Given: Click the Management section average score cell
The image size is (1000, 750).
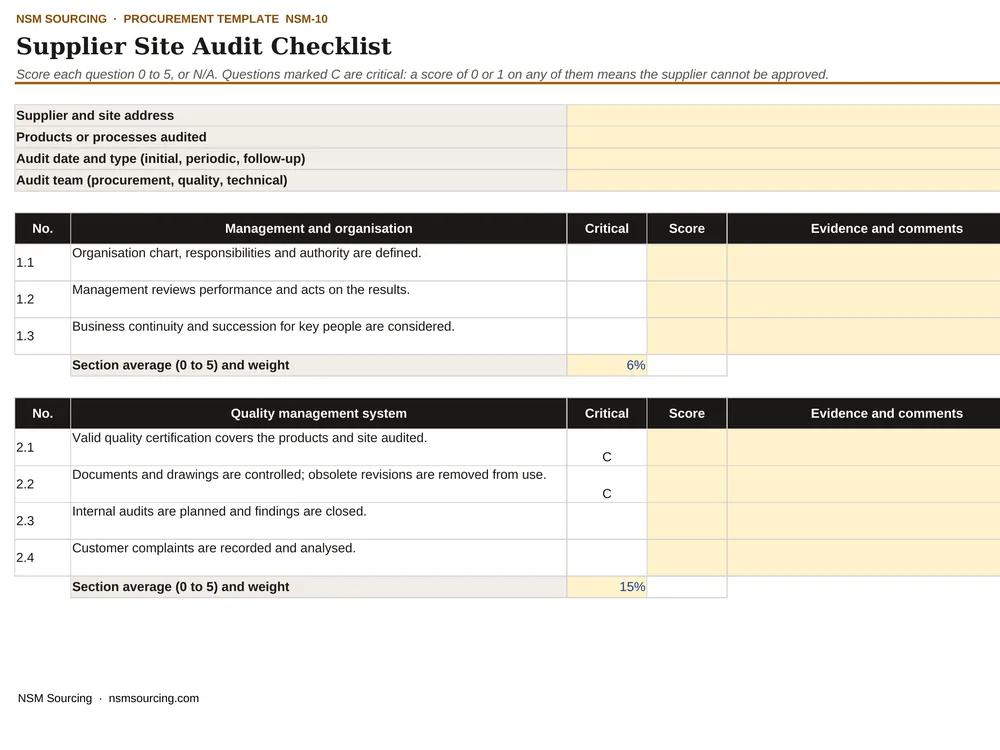Looking at the screenshot, I should (687, 365).
